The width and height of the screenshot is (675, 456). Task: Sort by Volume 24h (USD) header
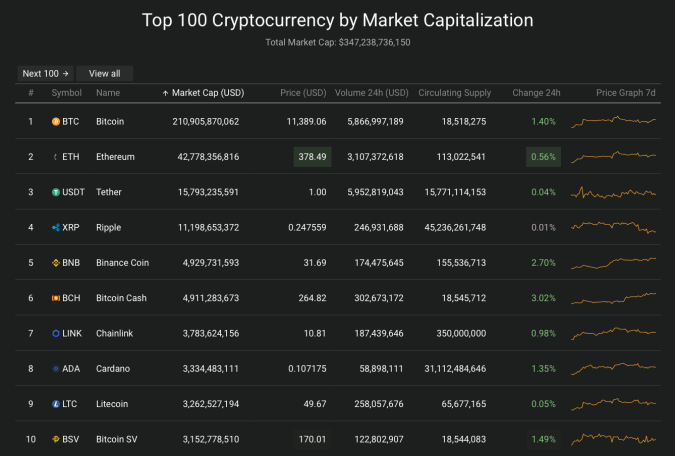point(371,93)
